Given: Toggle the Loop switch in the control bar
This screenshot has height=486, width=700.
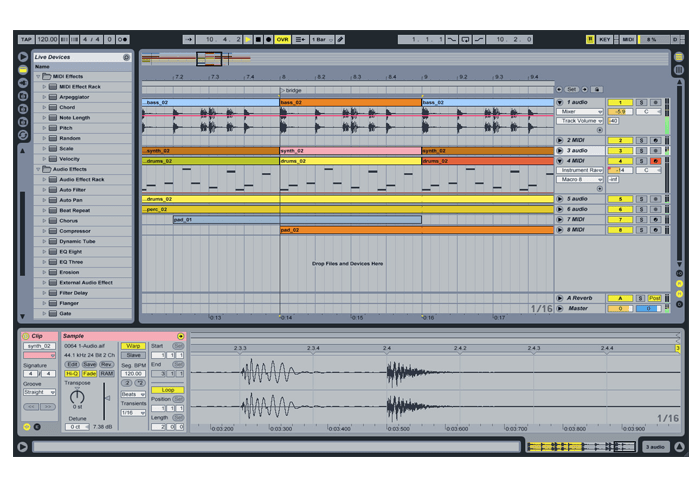Looking at the screenshot, I should tap(465, 39).
